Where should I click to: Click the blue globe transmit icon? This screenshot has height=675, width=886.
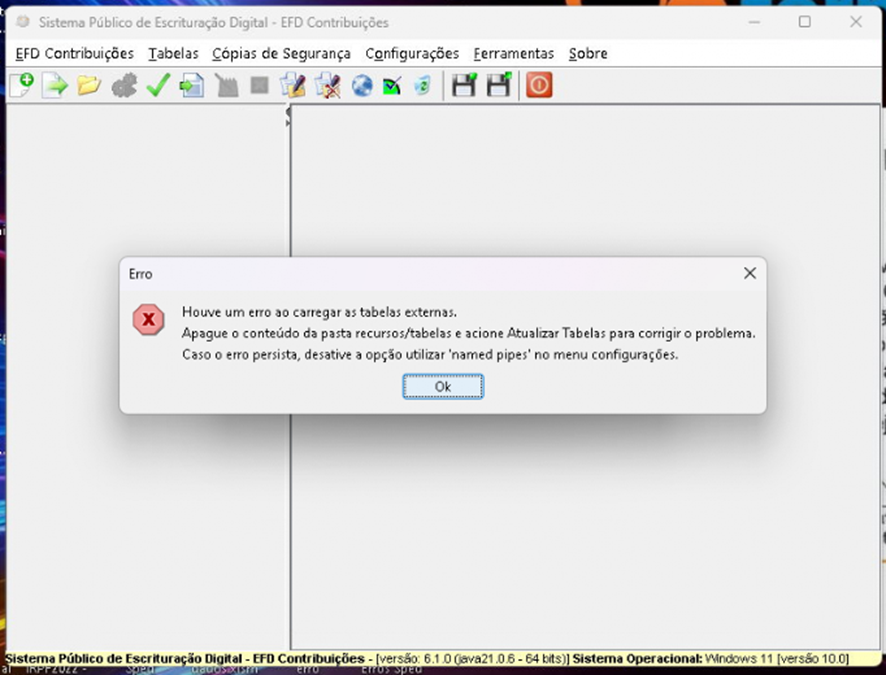(x=361, y=86)
